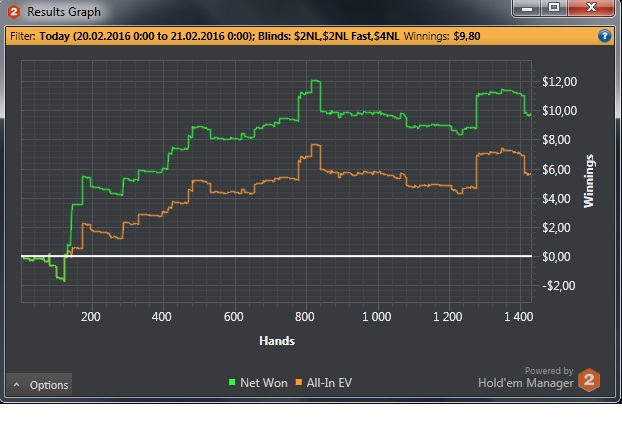Click the Results Graph window title
The width and height of the screenshot is (622, 434).
coord(64,12)
